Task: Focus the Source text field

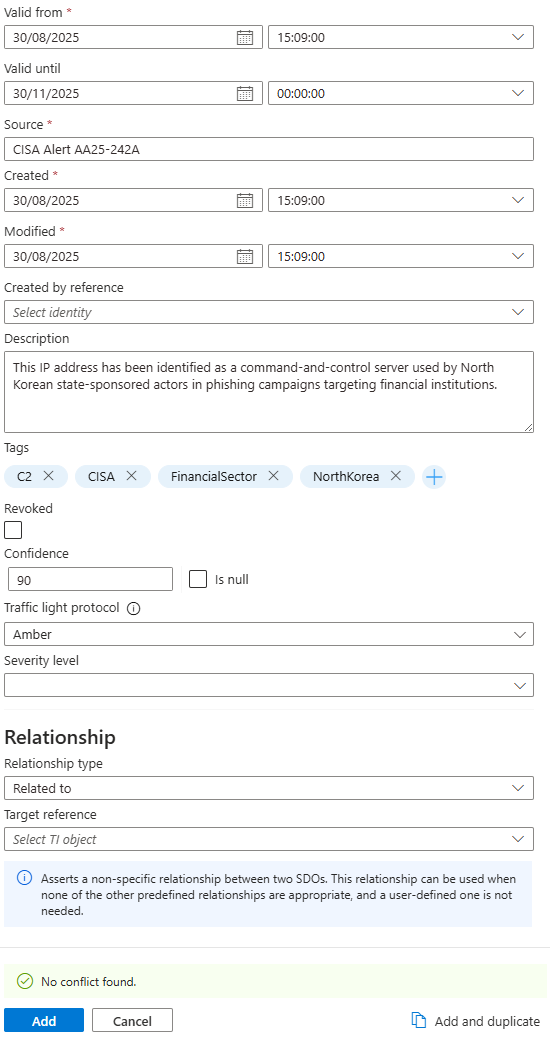Action: [x=269, y=149]
